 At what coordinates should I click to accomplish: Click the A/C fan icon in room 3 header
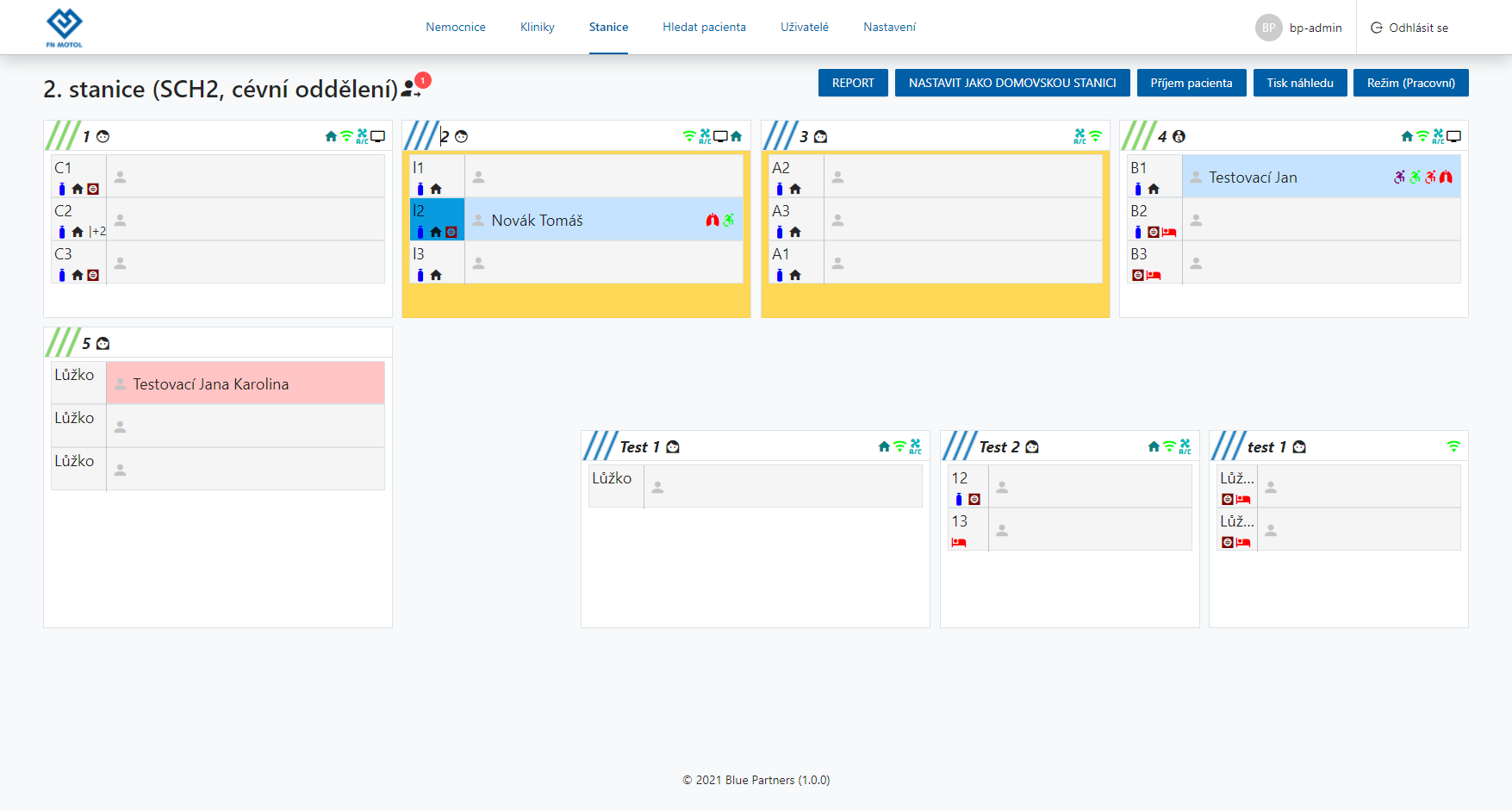click(1080, 136)
